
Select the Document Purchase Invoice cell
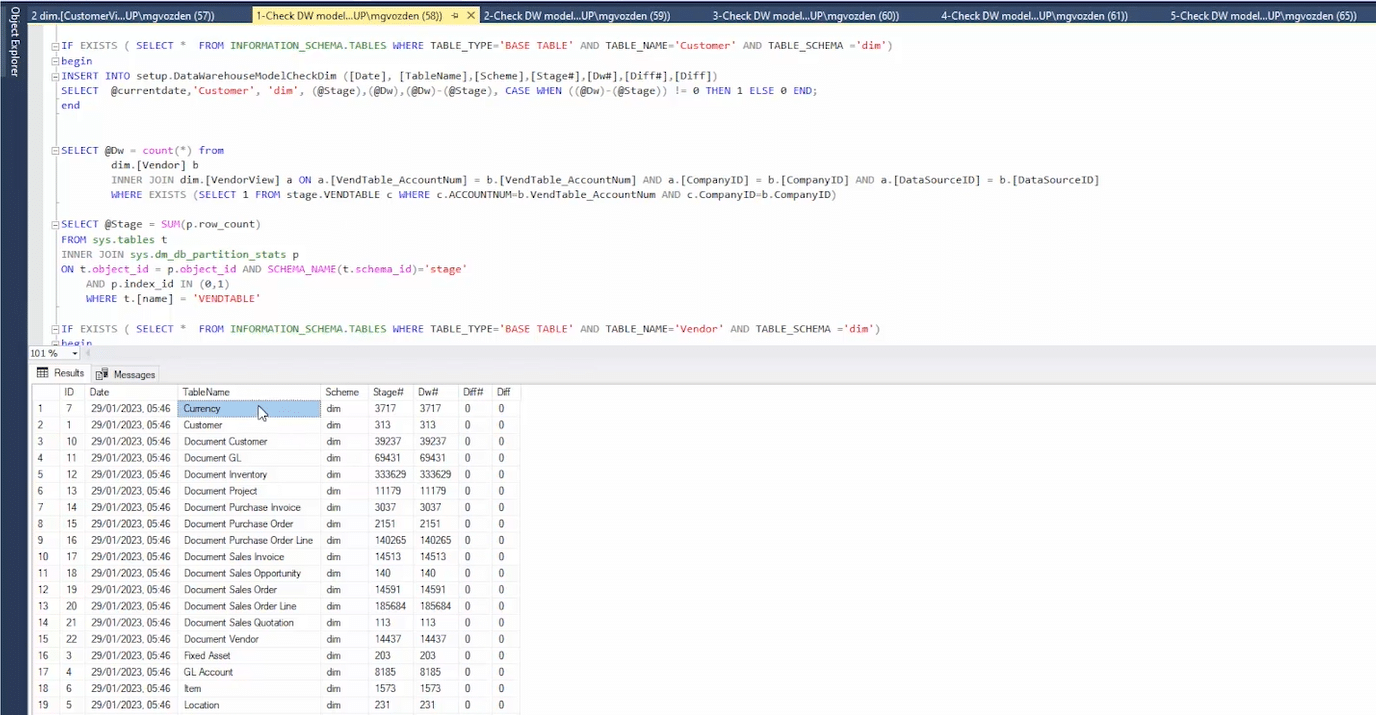pos(250,508)
